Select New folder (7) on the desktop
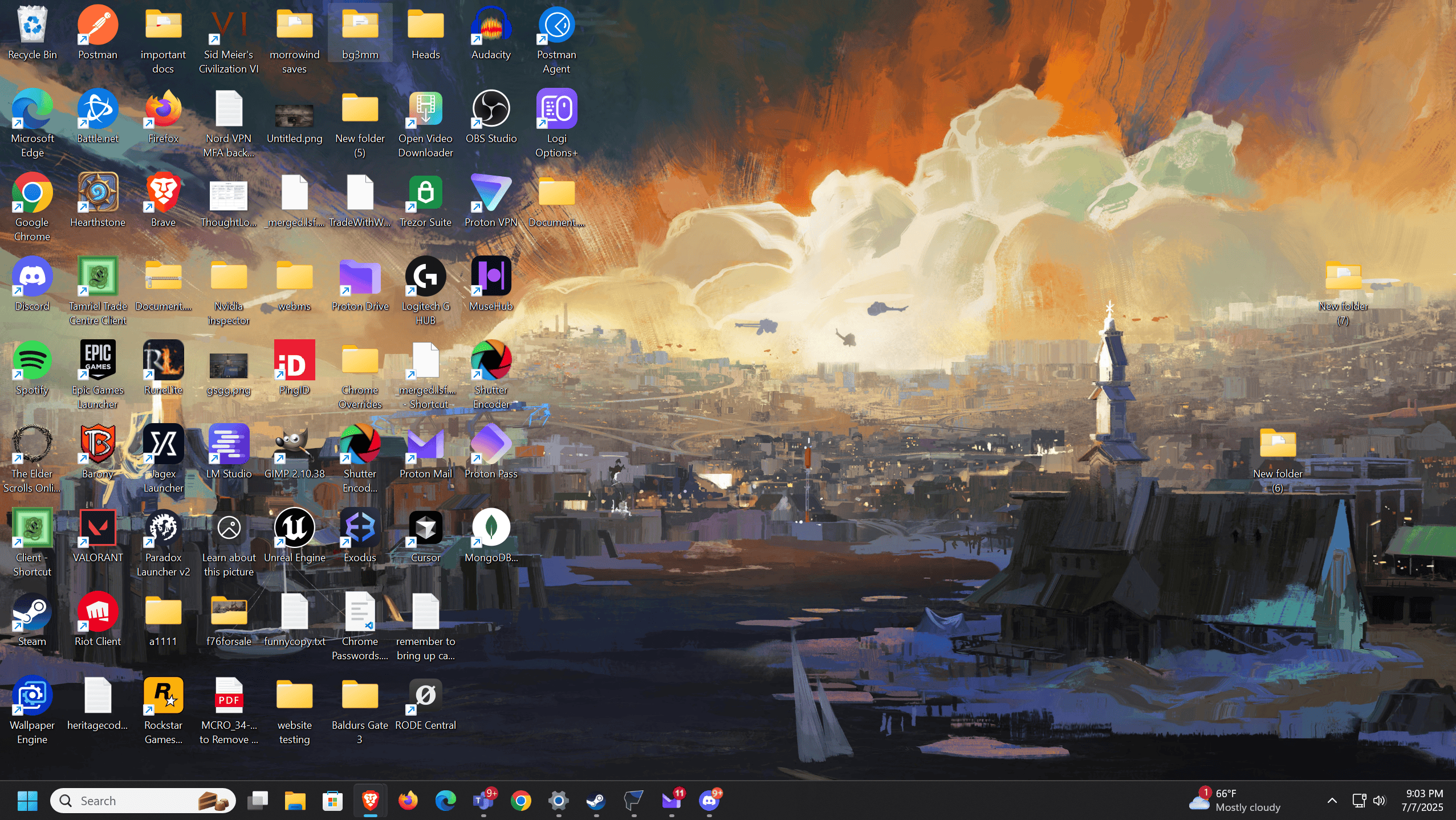Screen dimensions: 1456x820 click(1343, 291)
